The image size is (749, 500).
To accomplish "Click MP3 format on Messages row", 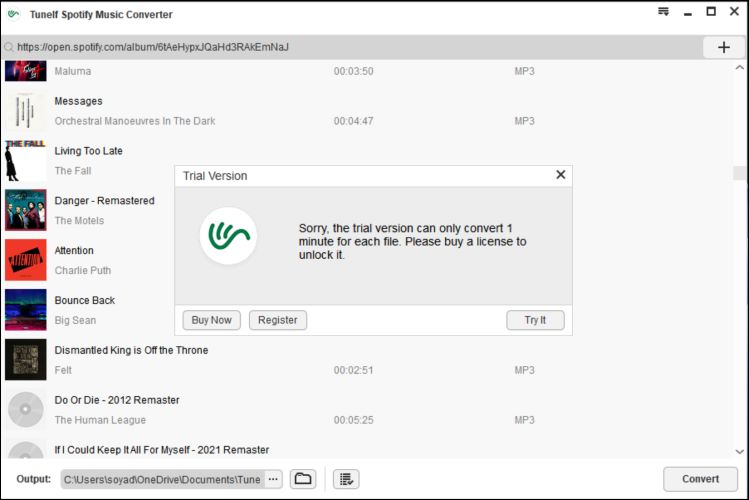I will pyautogui.click(x=524, y=121).
